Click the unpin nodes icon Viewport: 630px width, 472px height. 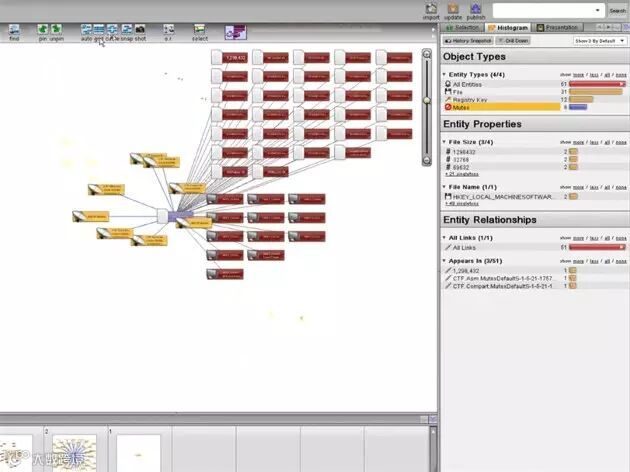click(56, 29)
